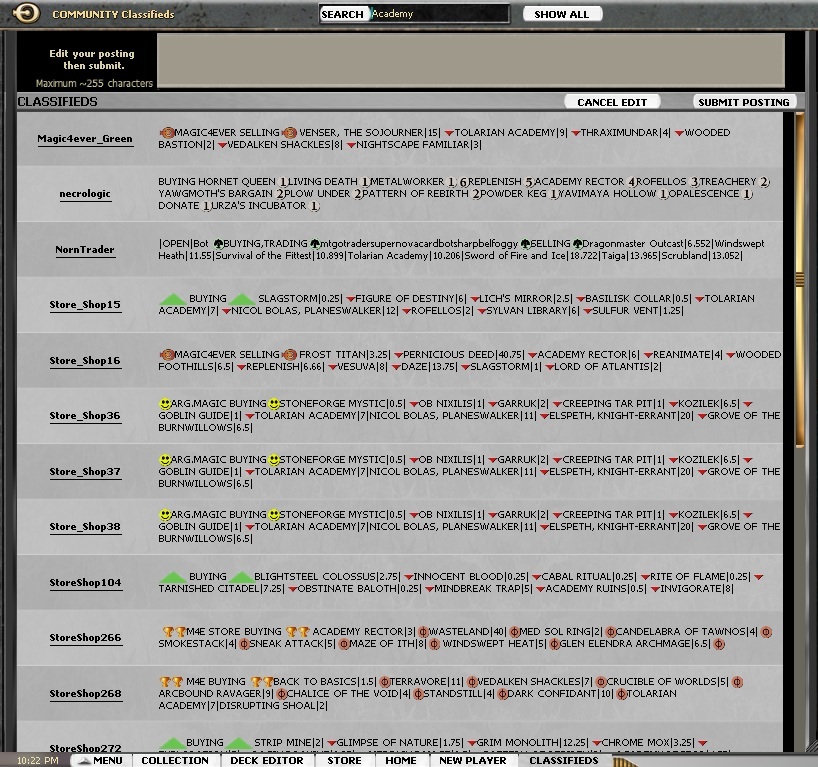Switch to the COLLECTION tab
This screenshot has width=818, height=767.
(175, 760)
